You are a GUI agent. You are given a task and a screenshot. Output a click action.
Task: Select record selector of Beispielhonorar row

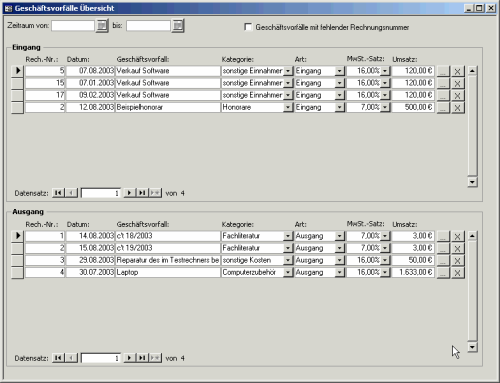tap(17, 107)
